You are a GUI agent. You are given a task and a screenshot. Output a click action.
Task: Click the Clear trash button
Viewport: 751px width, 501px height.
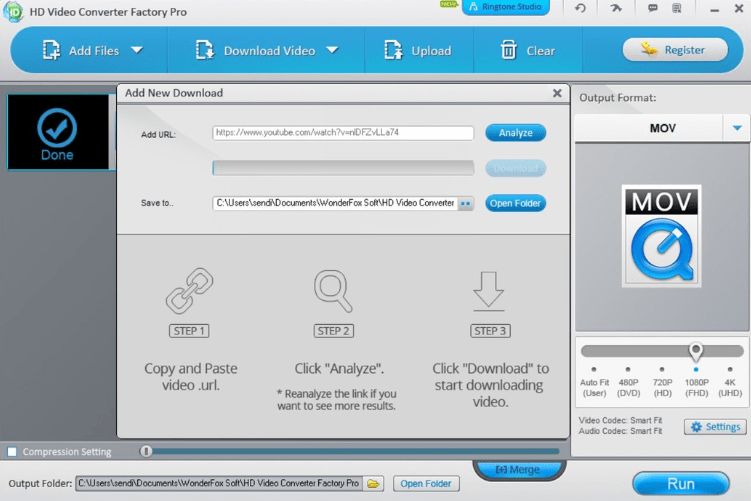point(527,51)
